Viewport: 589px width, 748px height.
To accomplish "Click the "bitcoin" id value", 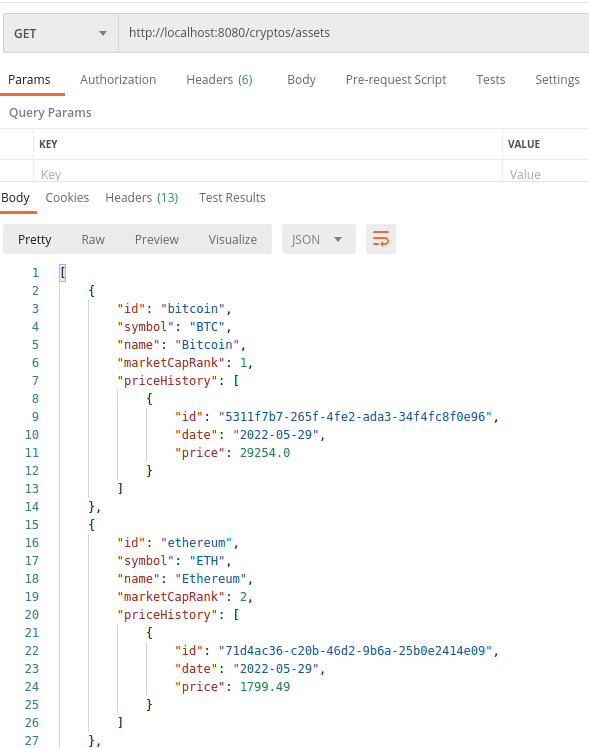I will tap(193, 309).
